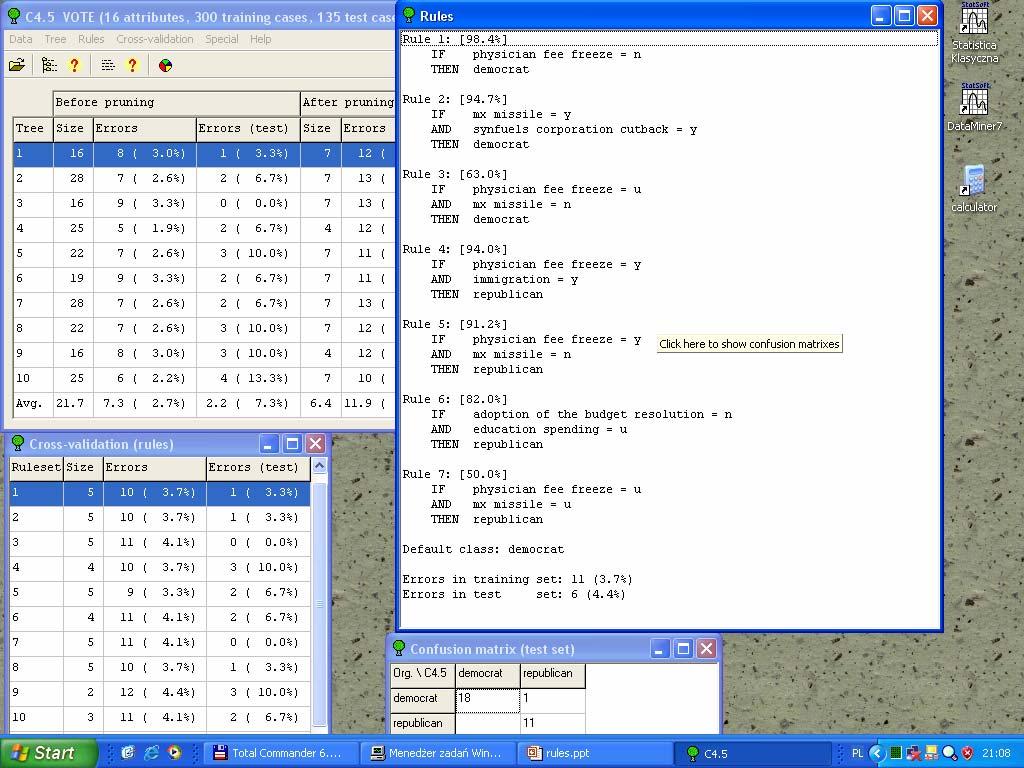Screen dimensions: 1024x768
Task: Click the PL language indicator
Action: [857, 753]
